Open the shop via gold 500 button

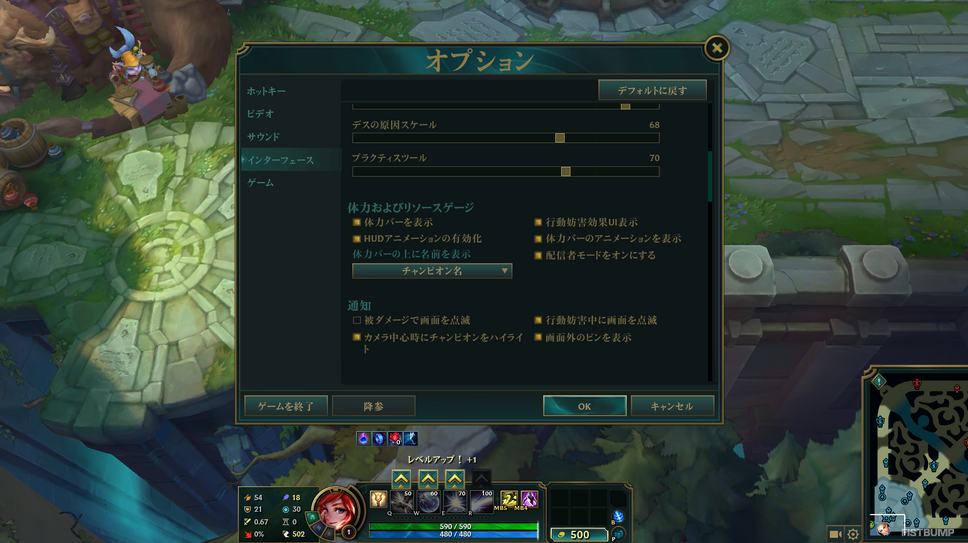(x=579, y=534)
